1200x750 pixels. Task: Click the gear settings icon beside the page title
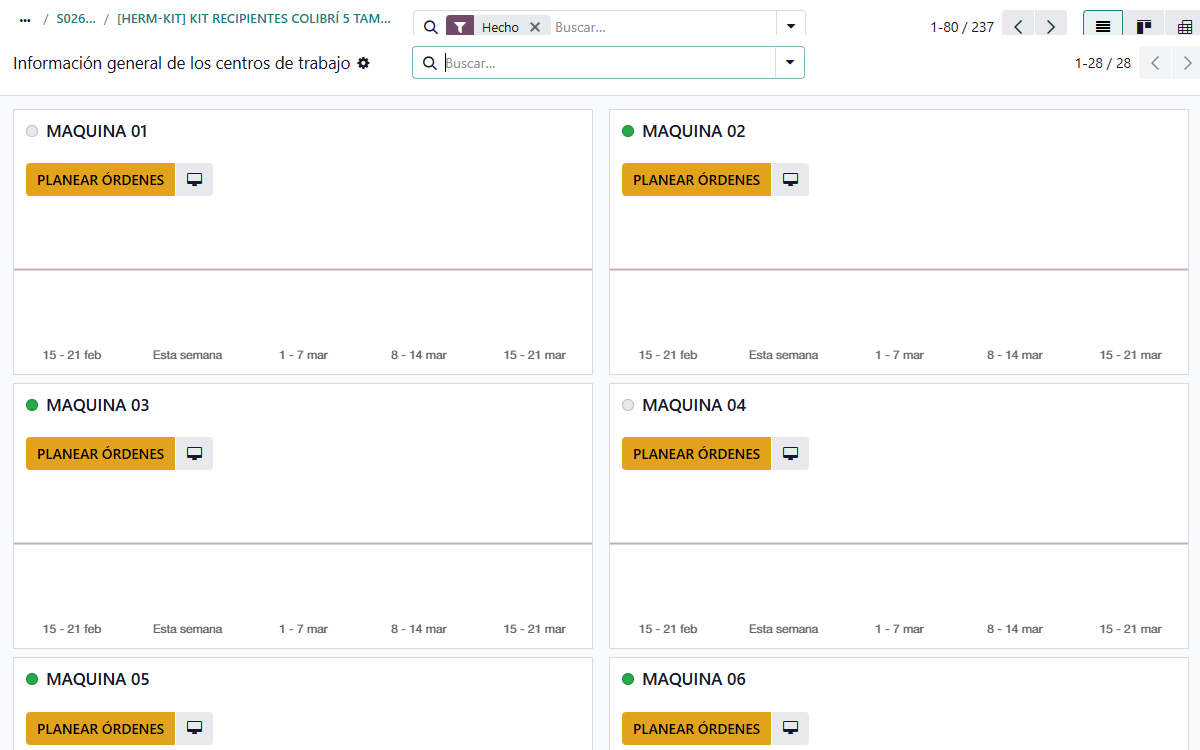[x=363, y=63]
